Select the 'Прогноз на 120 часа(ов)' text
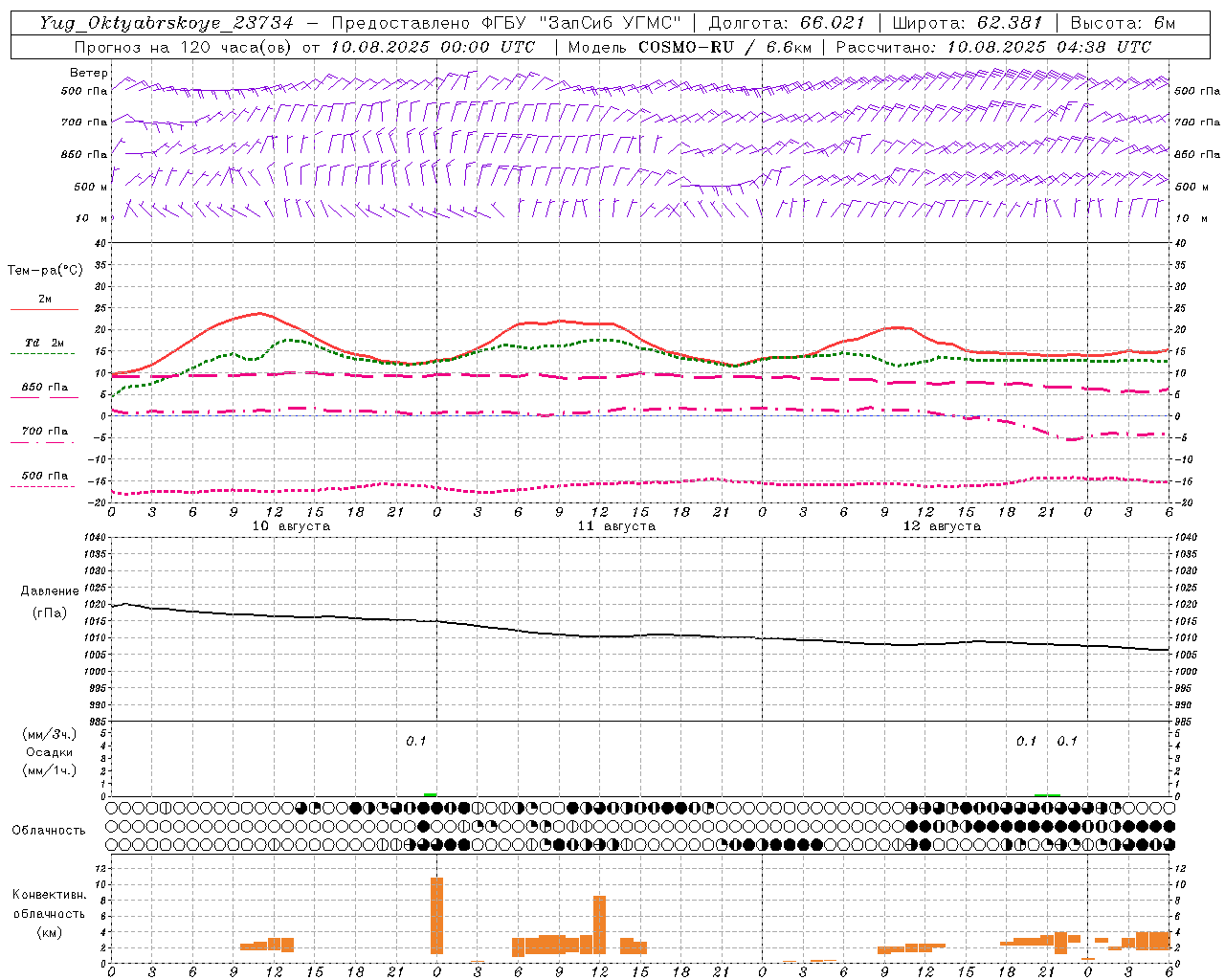The image size is (1225, 980). 185,47
